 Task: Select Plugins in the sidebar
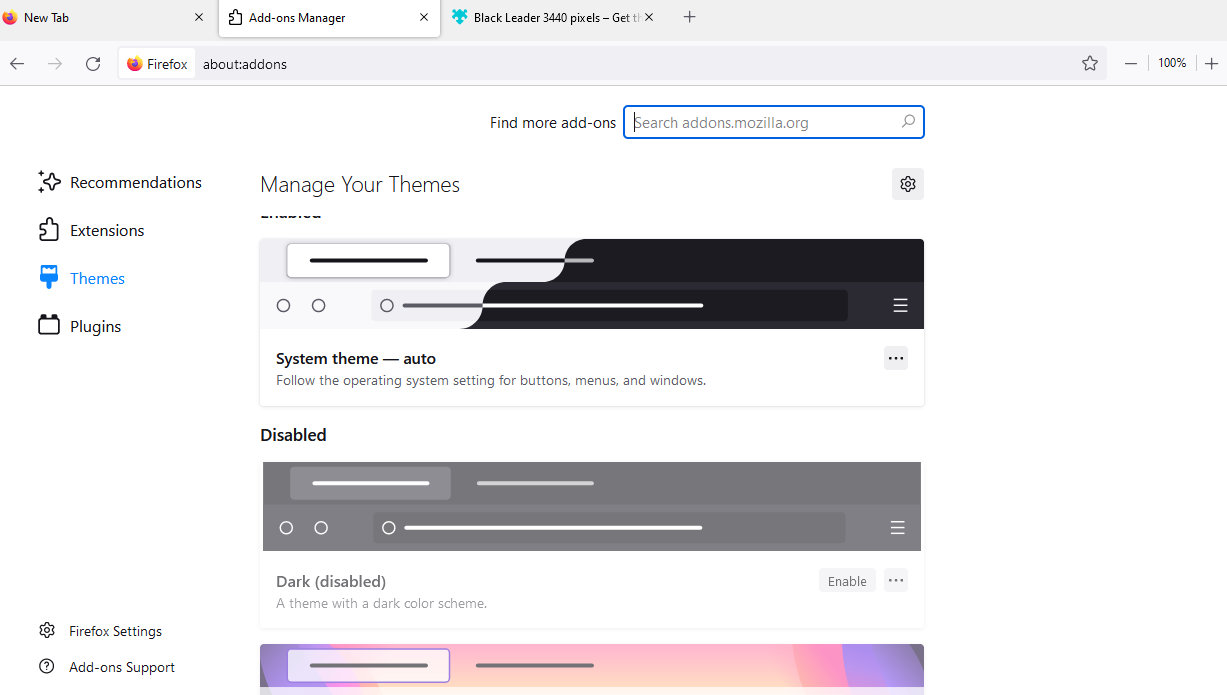[x=95, y=325]
